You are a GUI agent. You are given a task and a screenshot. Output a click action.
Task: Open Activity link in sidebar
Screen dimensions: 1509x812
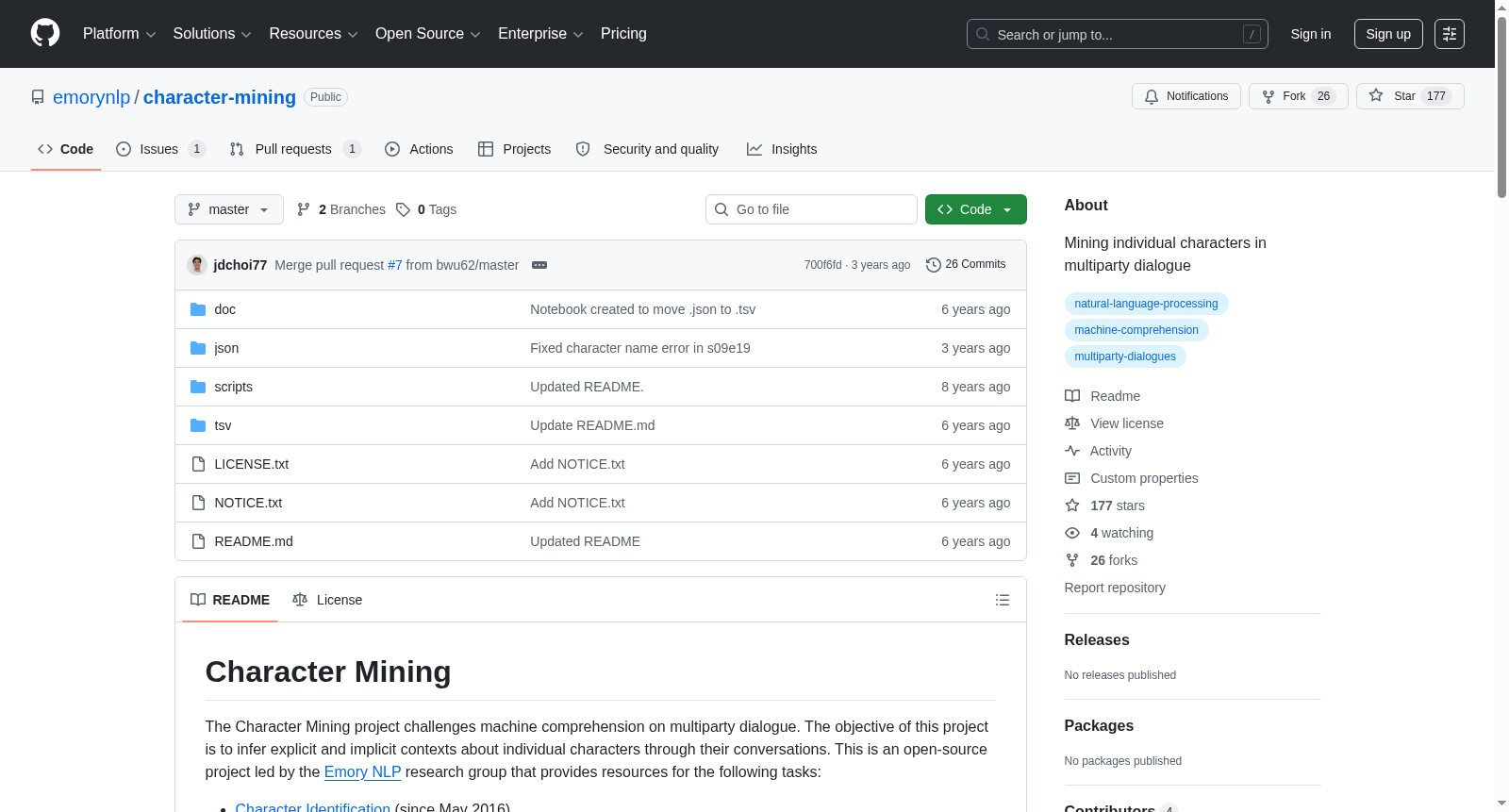[x=1098, y=451]
